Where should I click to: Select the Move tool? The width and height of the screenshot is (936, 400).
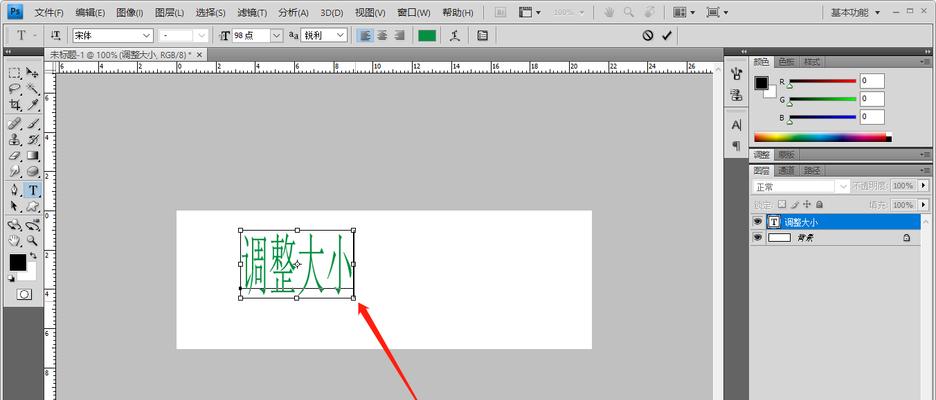[32, 73]
